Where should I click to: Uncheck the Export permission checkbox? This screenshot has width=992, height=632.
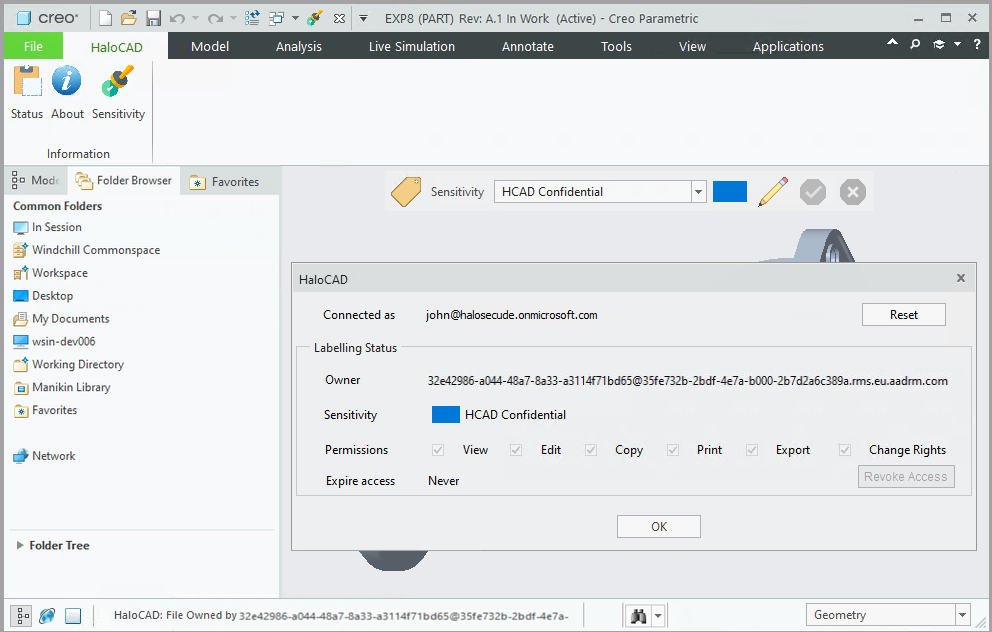point(752,450)
